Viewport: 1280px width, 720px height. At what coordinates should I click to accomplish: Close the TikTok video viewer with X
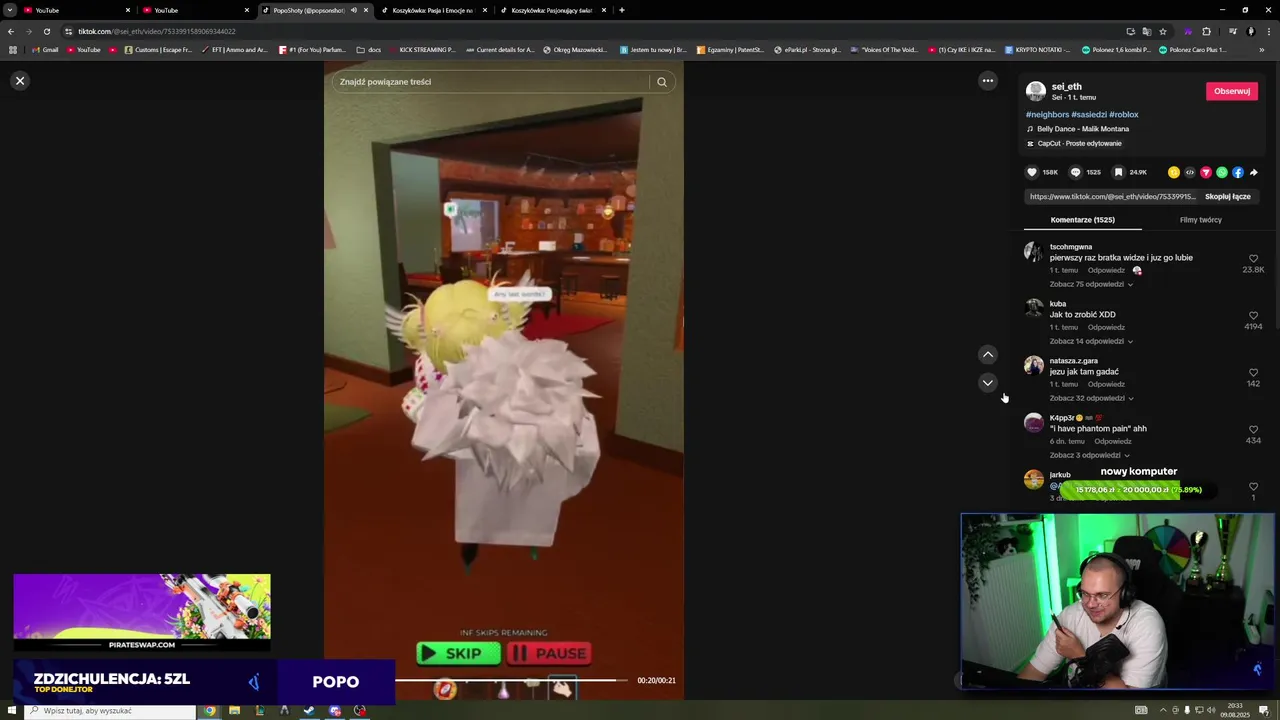point(19,81)
